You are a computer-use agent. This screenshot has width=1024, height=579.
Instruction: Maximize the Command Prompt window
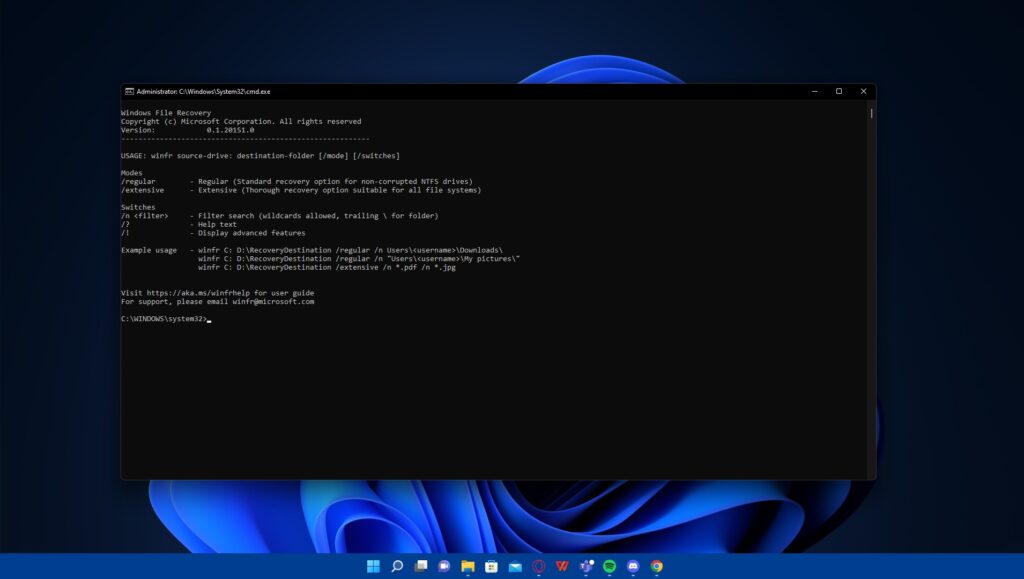click(x=839, y=91)
